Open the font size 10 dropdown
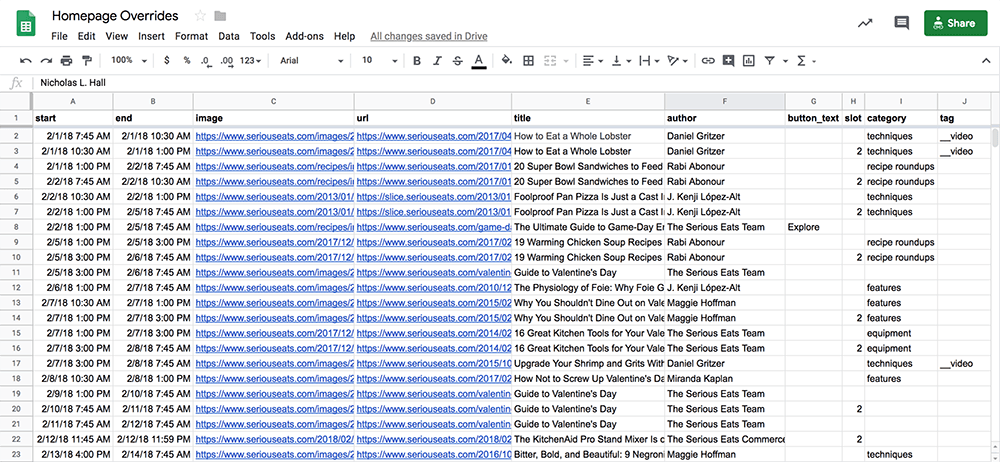Screen dimensions: 1000x462 (379, 61)
